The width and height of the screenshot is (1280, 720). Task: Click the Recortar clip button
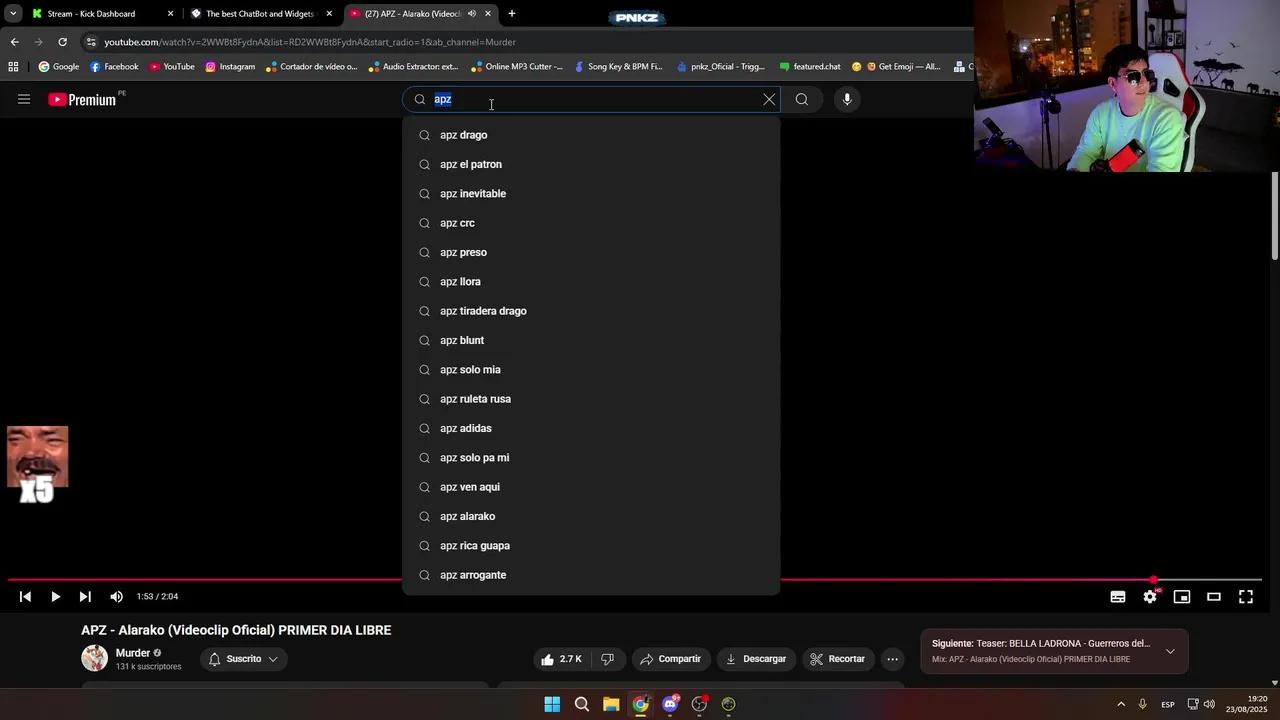(x=837, y=659)
